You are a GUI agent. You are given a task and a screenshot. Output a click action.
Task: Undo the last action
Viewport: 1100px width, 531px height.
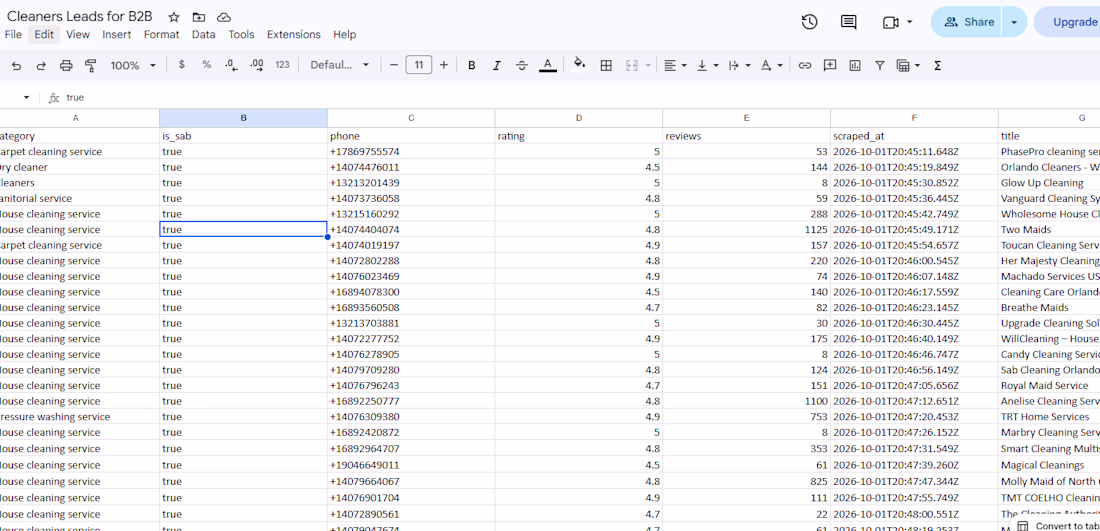pyautogui.click(x=17, y=65)
